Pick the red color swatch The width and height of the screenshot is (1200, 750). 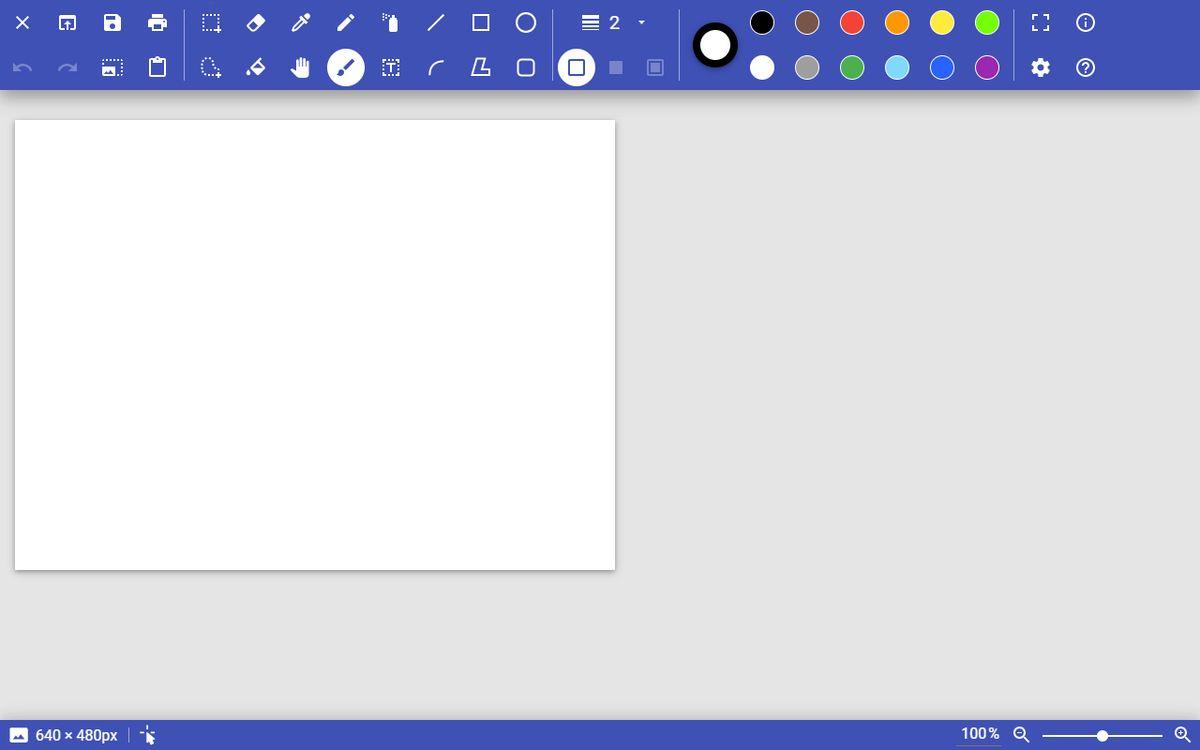[x=852, y=23]
